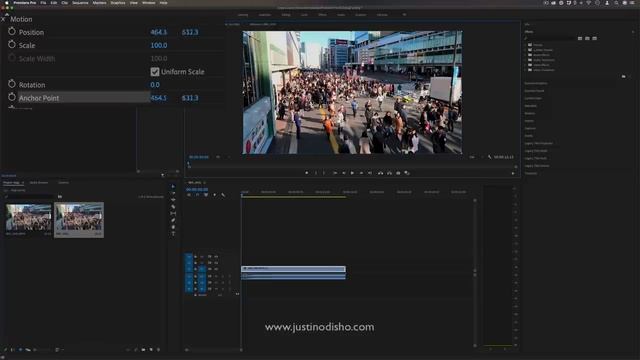This screenshot has width=640, height=360.
Task: Click the Scale value 100.0
Action: click(159, 45)
